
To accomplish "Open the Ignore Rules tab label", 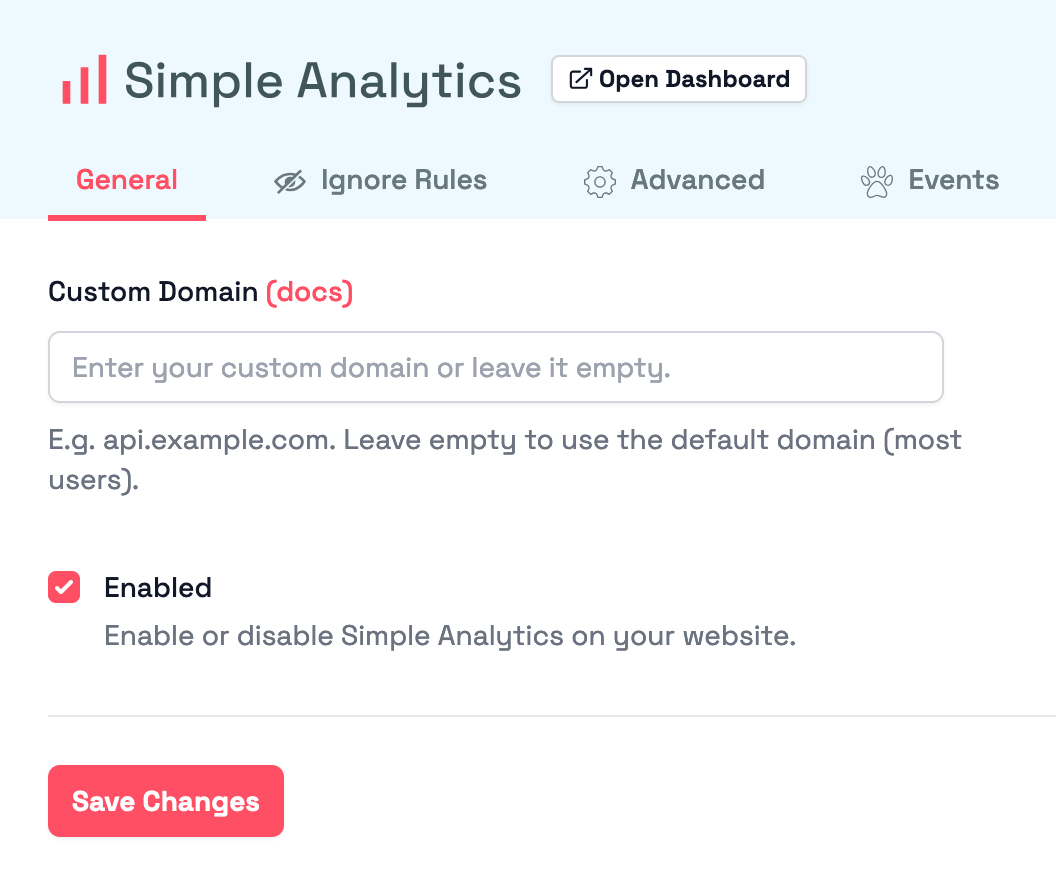I will (x=403, y=180).
